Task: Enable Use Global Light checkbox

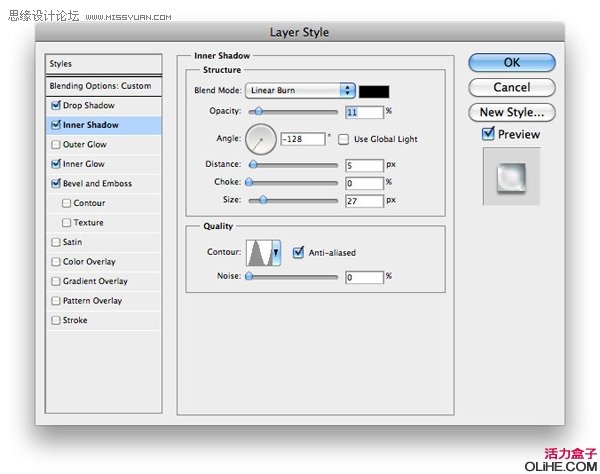Action: (343, 139)
